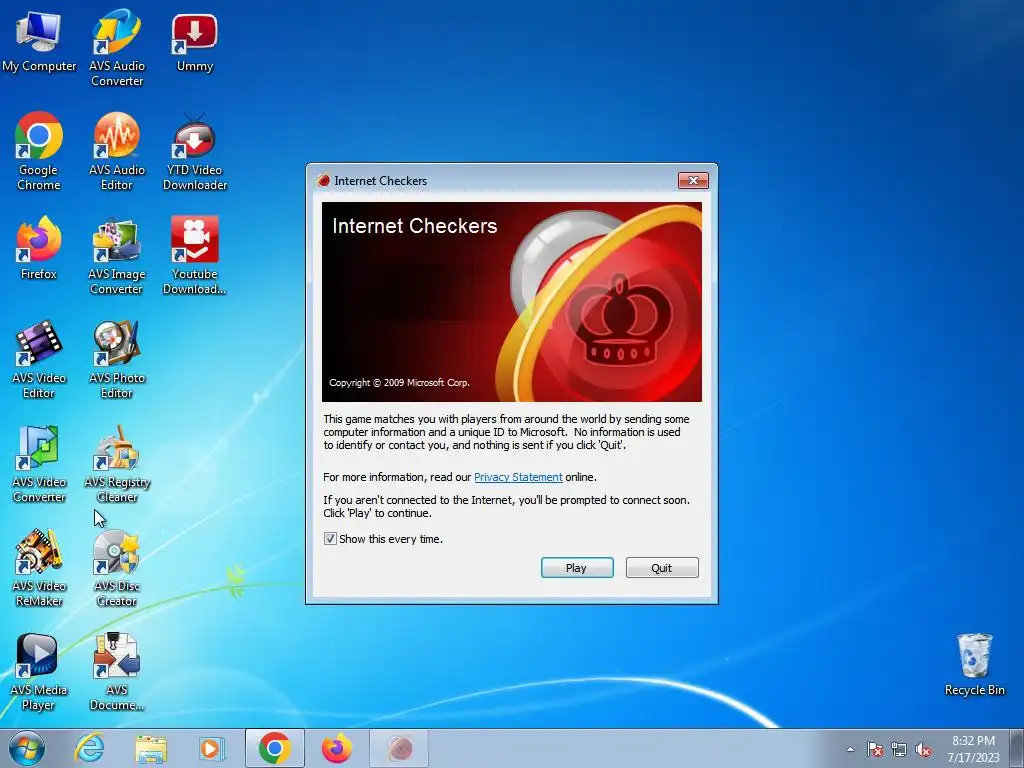Launch AVS Video Editor shortcut
This screenshot has height=768, width=1024.
(x=39, y=360)
